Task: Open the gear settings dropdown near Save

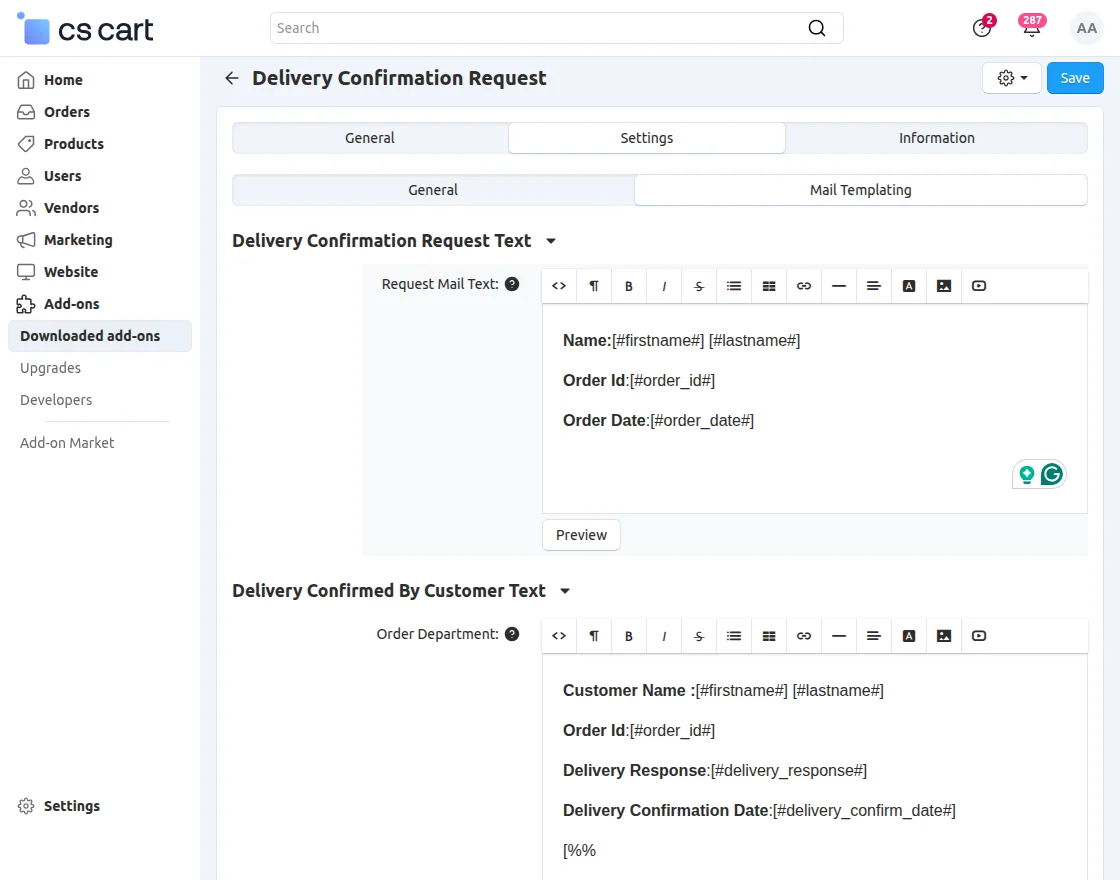Action: click(1012, 78)
